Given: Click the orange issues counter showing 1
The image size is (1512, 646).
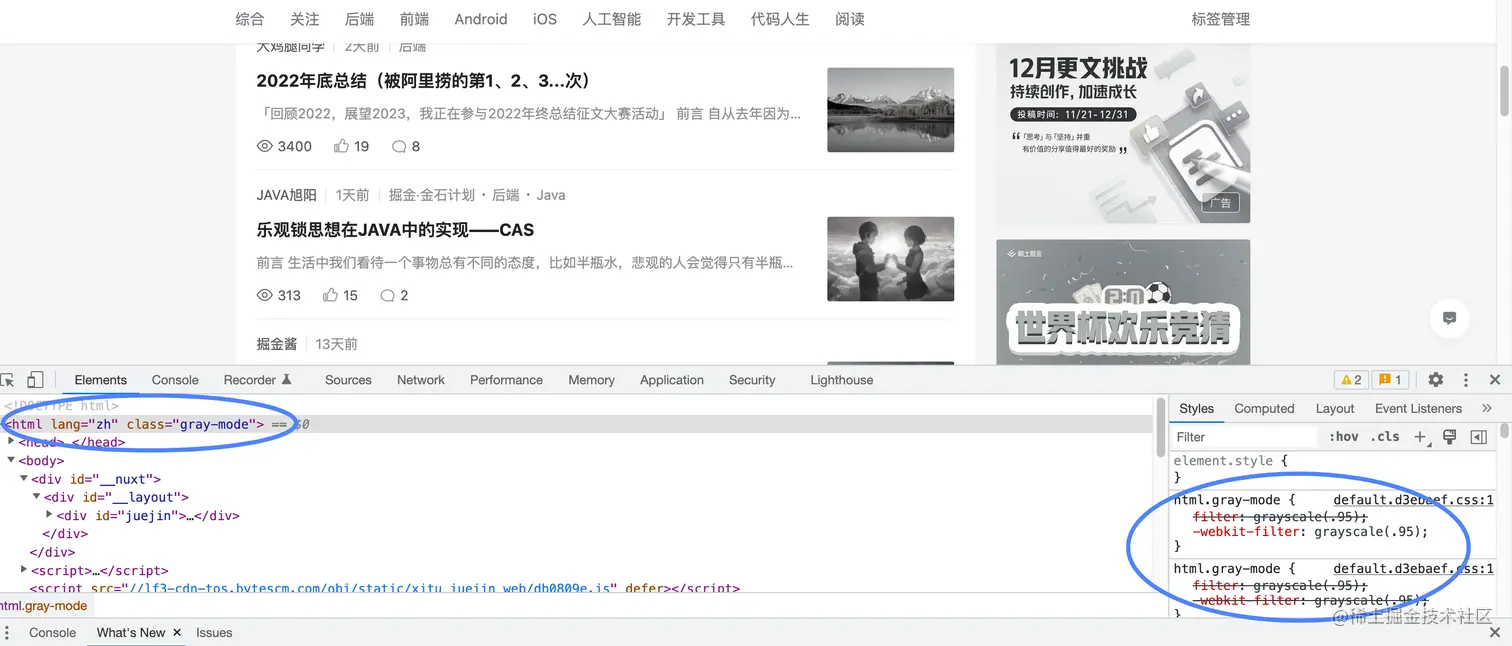Looking at the screenshot, I should (1390, 380).
